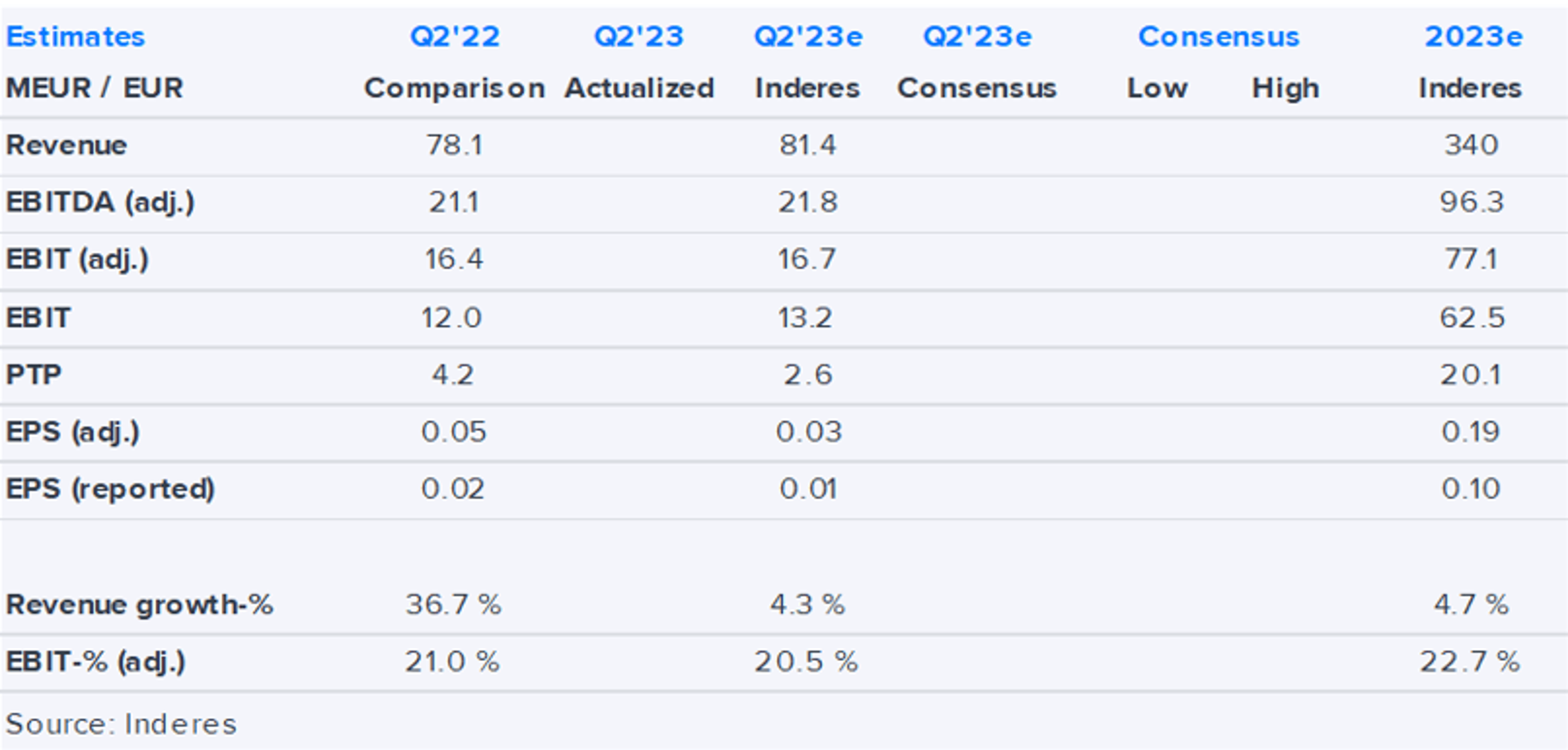Click the 2023e revenue value 340
The image size is (1568, 750).
click(1470, 145)
